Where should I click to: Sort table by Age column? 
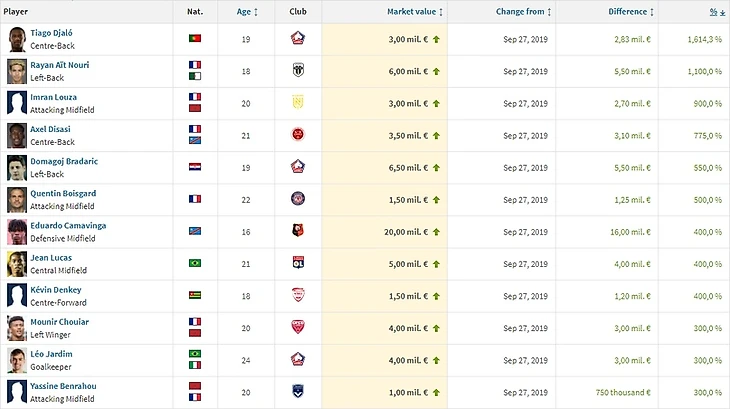246,11
